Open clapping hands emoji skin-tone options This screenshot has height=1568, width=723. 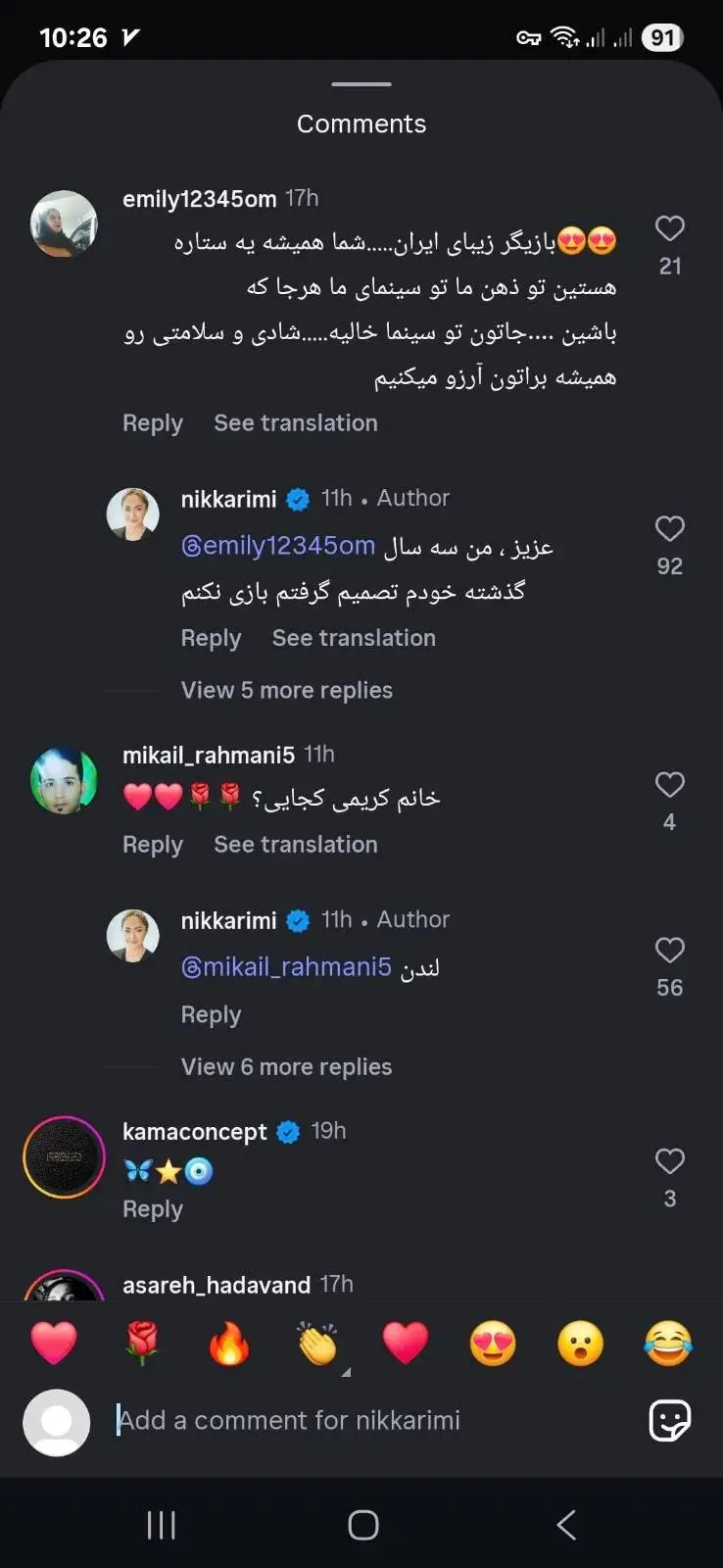coord(319,1344)
